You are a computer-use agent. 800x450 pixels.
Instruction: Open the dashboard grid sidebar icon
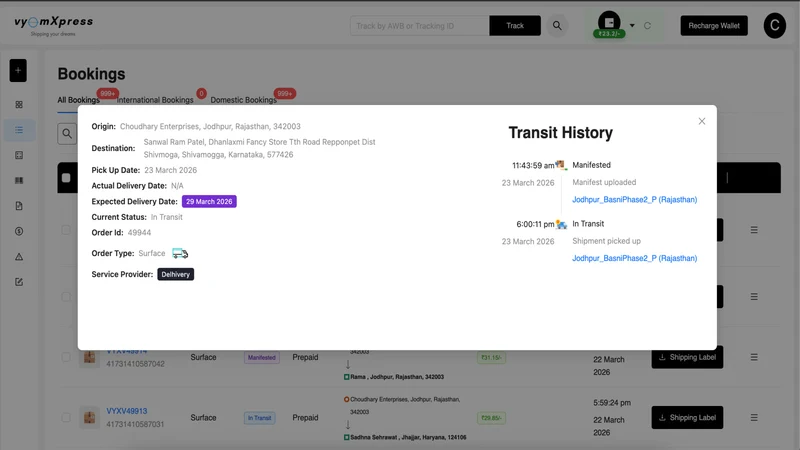tap(19, 105)
